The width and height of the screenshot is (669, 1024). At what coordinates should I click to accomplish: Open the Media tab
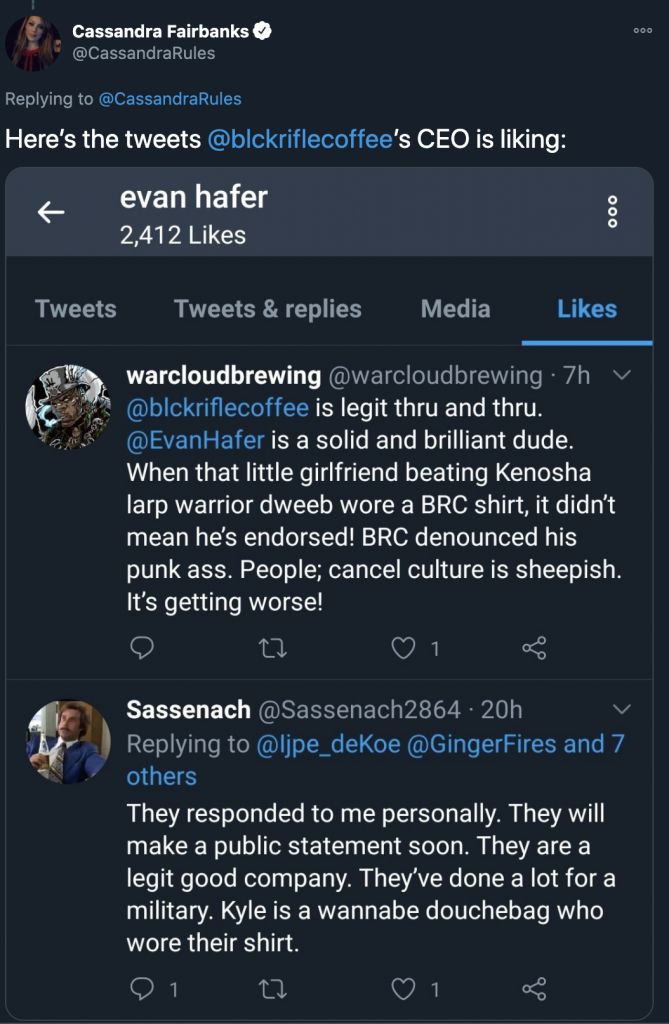click(x=456, y=309)
